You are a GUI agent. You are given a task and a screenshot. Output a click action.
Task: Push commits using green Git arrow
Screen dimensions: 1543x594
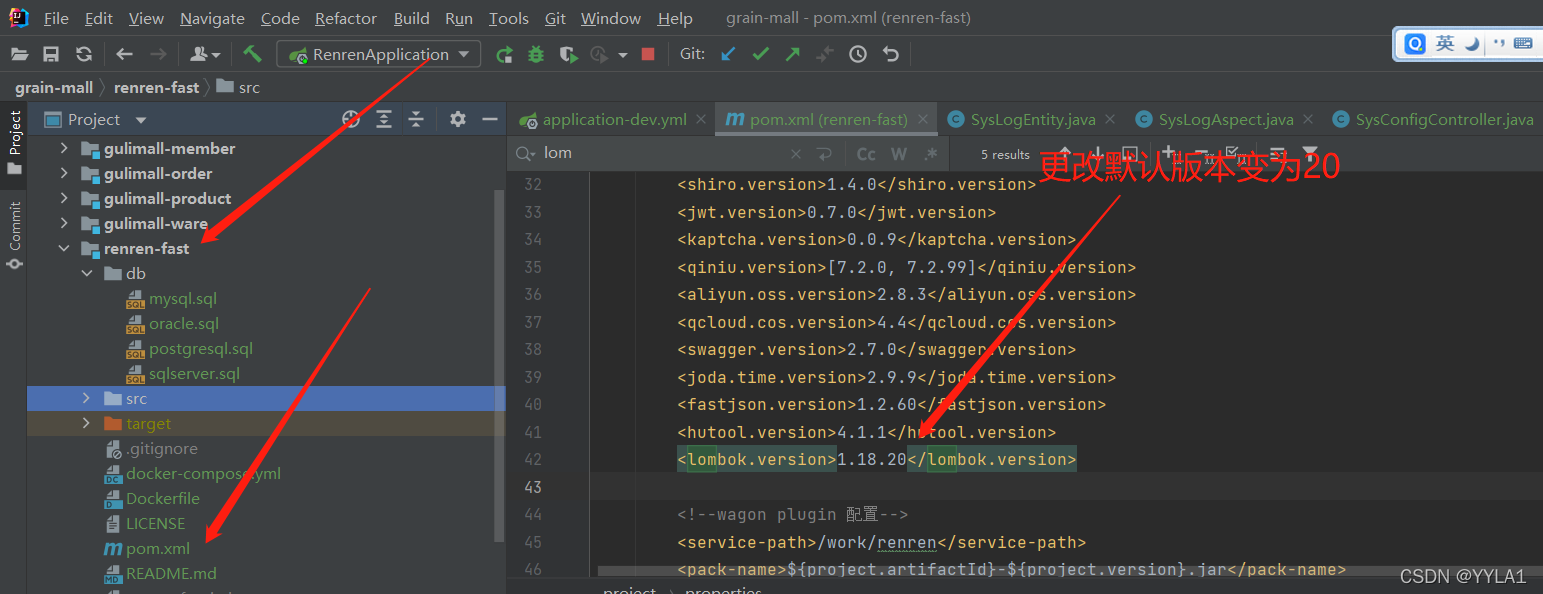coord(792,54)
